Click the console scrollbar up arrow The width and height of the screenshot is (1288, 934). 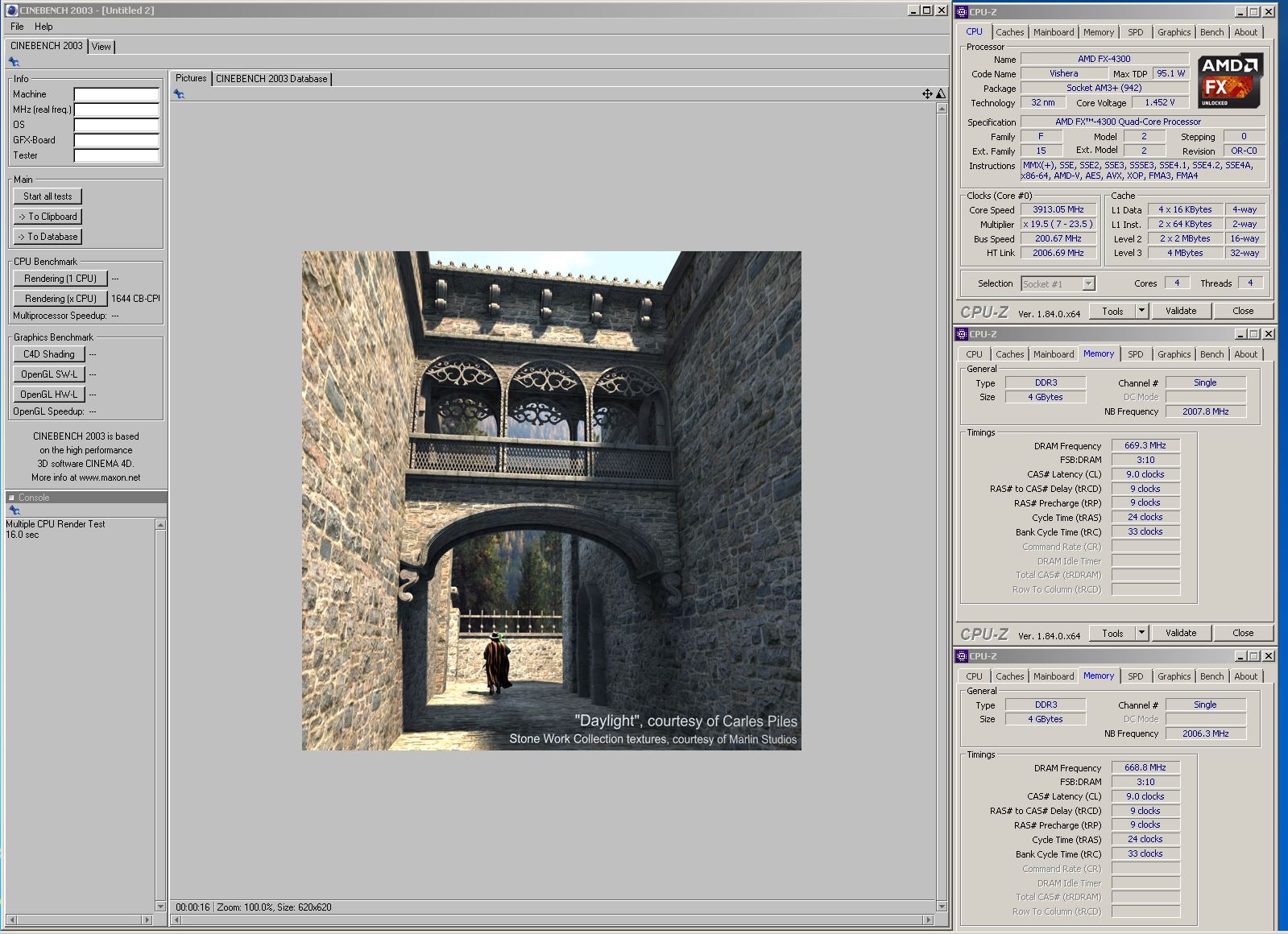tap(160, 525)
